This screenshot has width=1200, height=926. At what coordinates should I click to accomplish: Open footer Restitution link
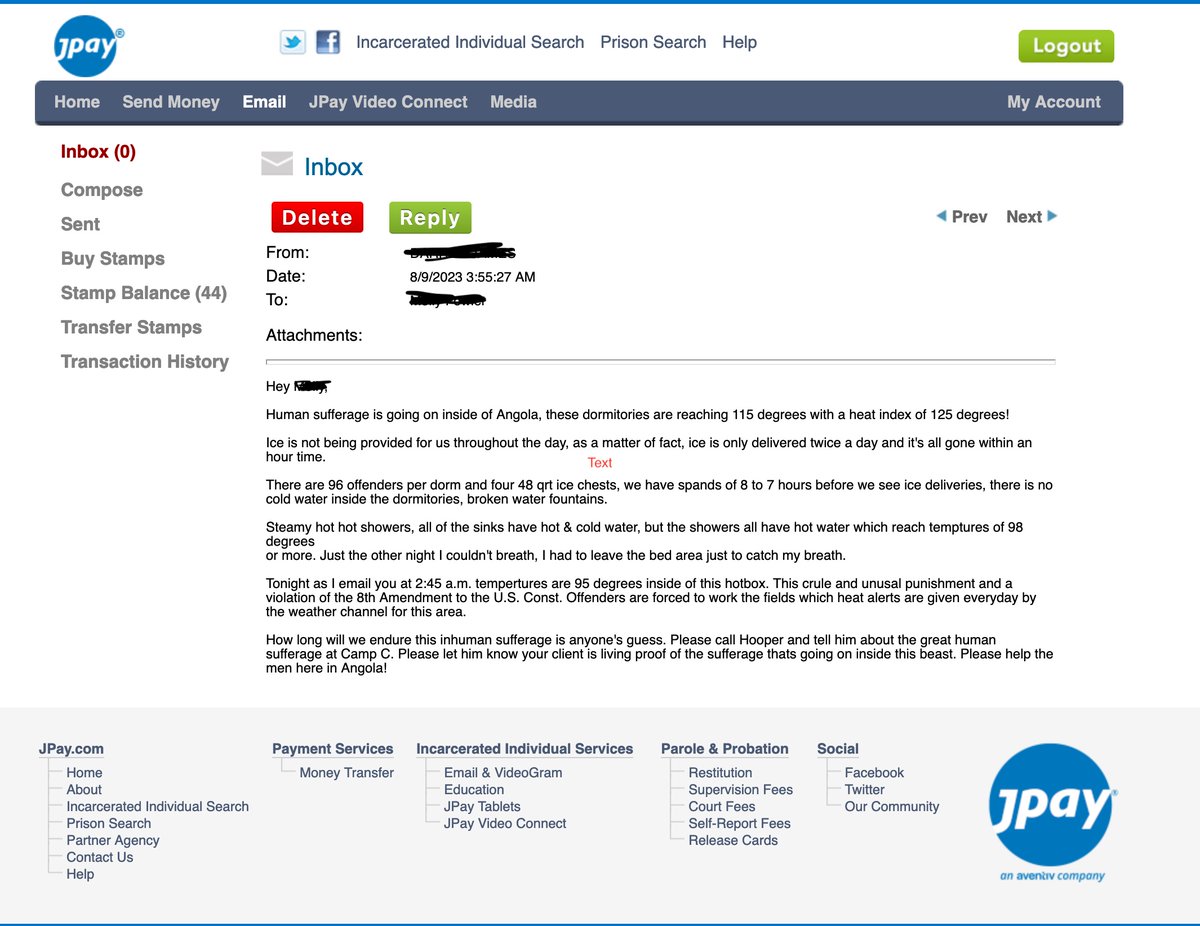[x=720, y=773]
